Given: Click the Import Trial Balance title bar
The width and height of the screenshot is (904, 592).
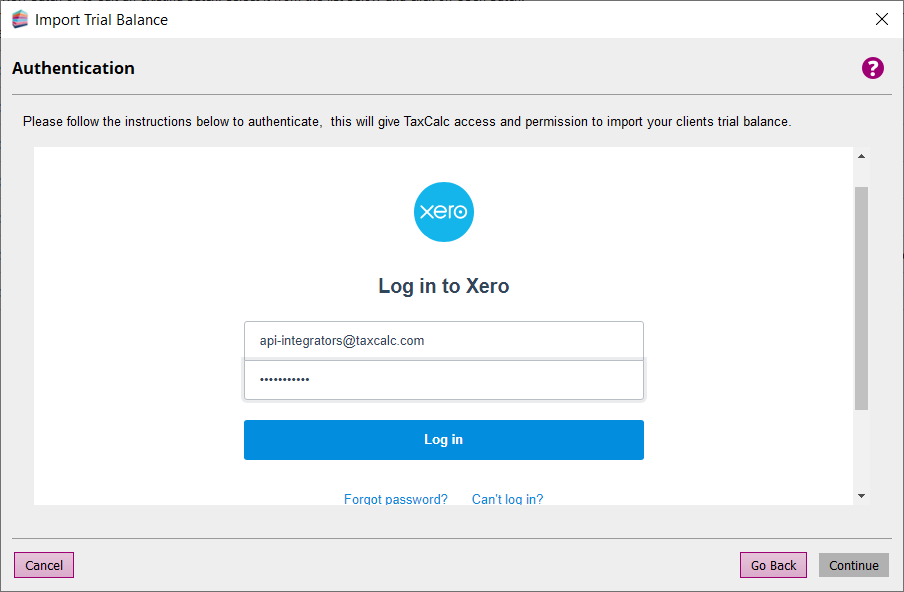Looking at the screenshot, I should 400,19.
